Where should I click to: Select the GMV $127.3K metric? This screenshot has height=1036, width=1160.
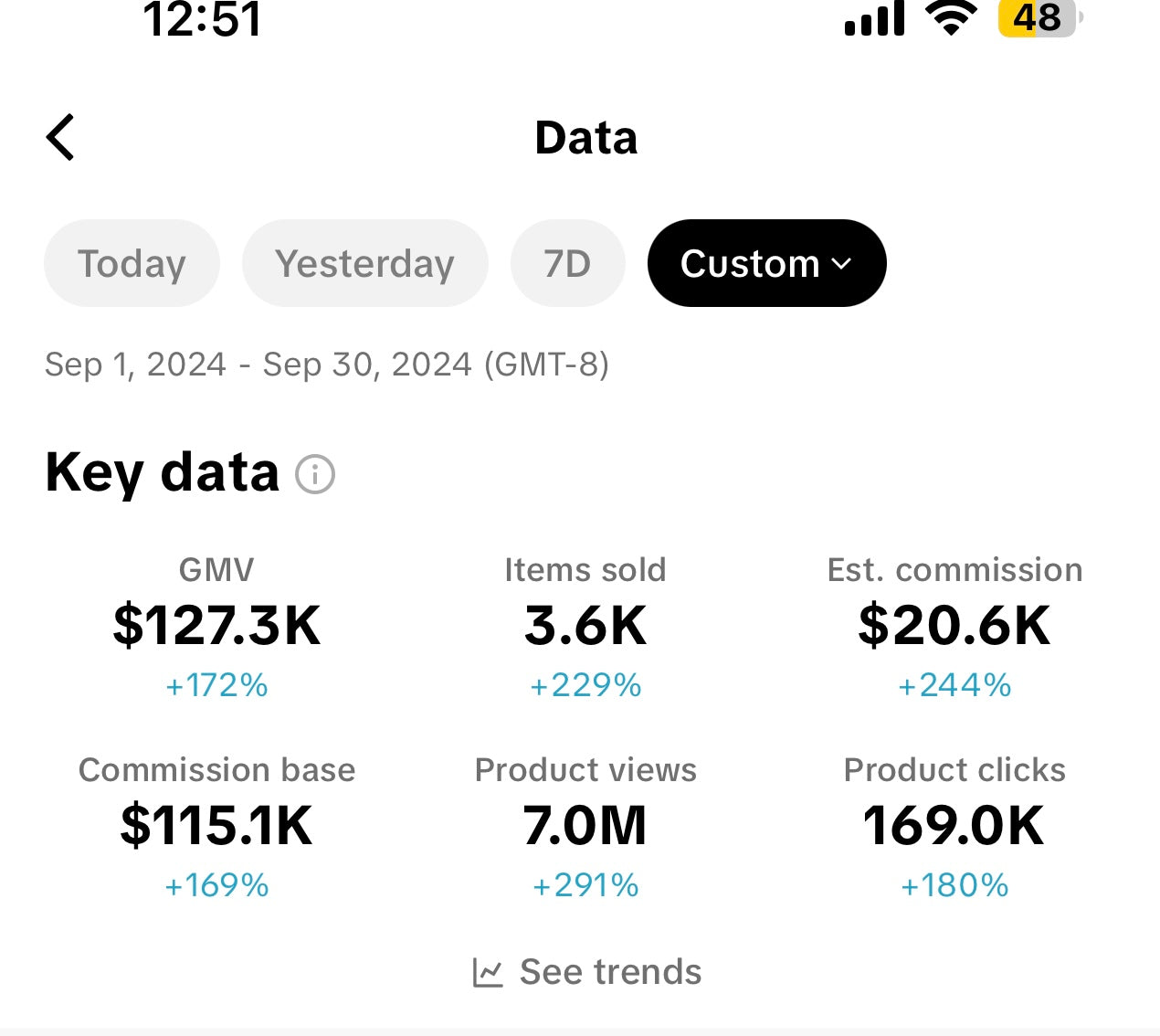[216, 628]
